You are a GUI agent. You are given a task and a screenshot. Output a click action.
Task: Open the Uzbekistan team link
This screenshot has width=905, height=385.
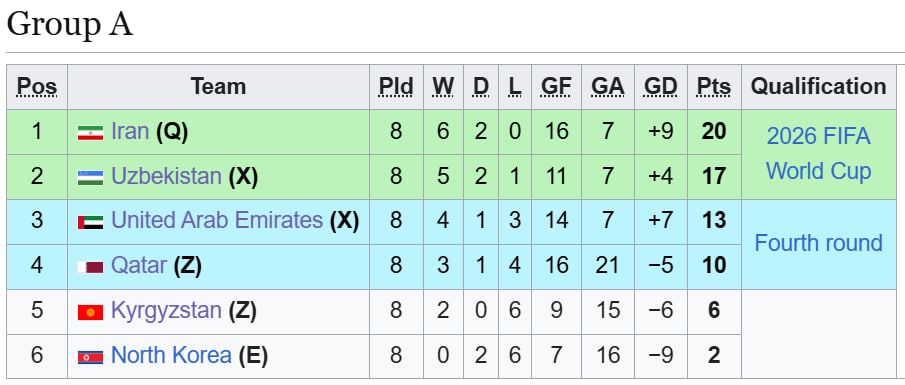pyautogui.click(x=166, y=176)
